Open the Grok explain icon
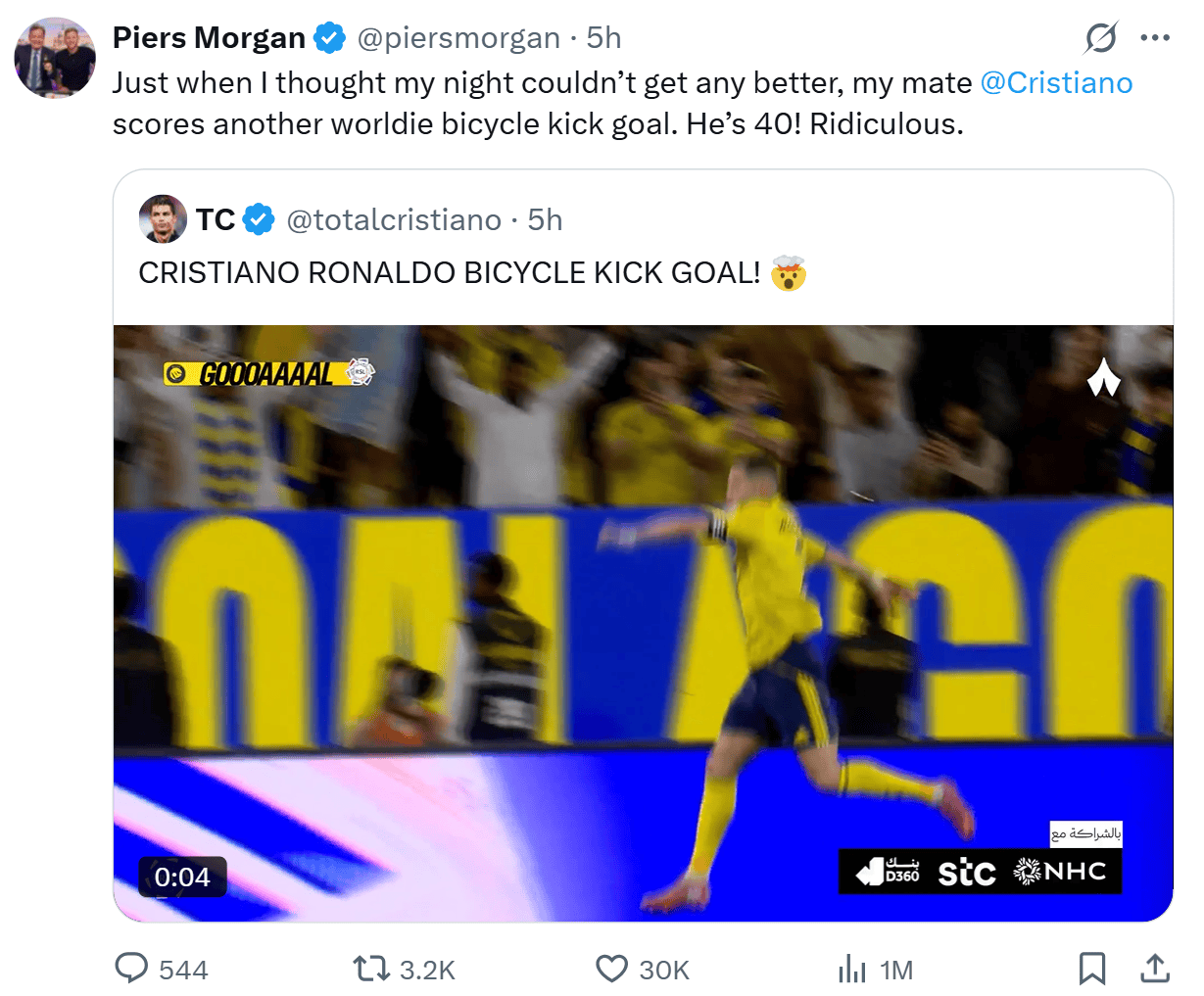 coord(1100,38)
